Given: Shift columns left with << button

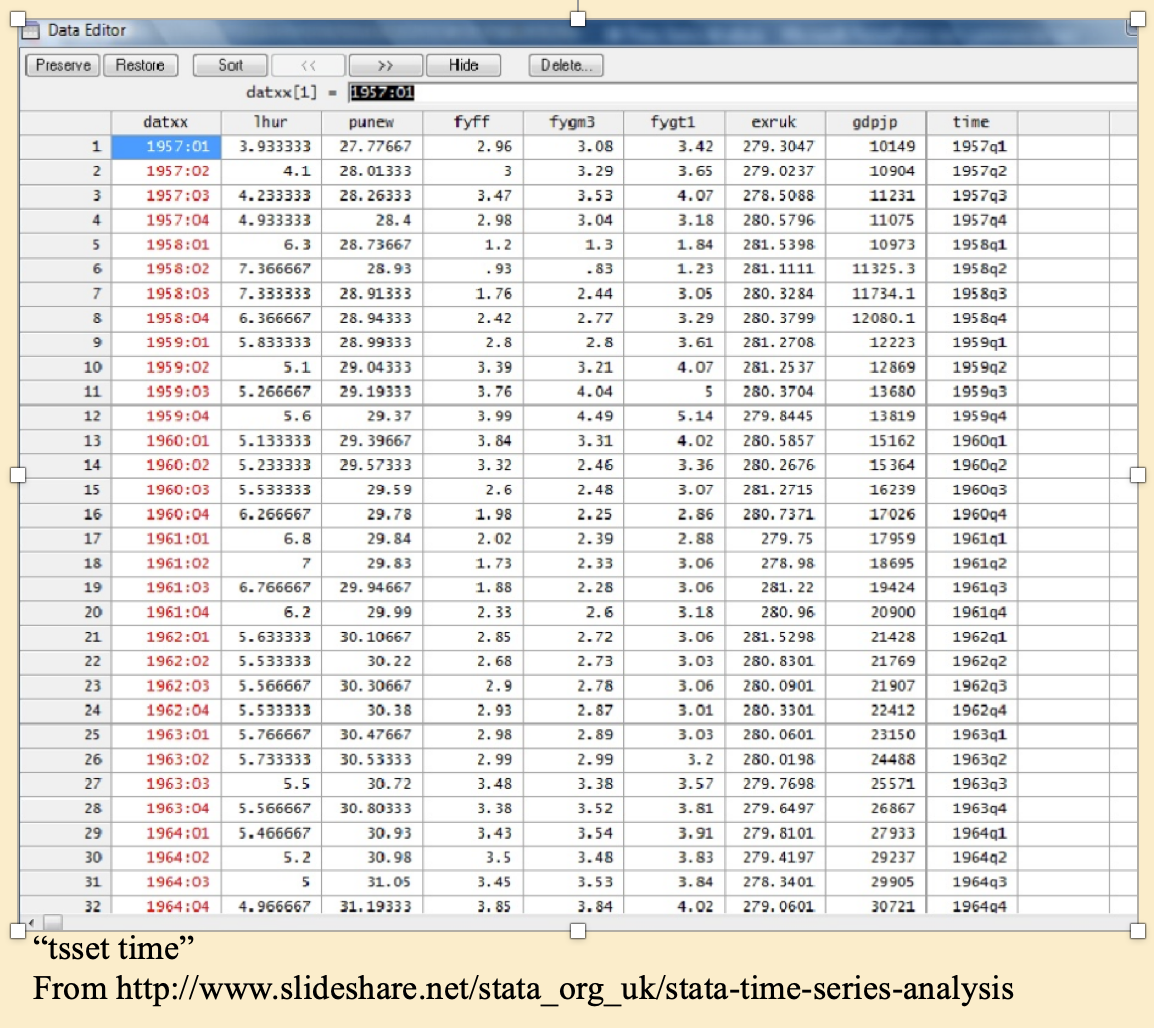Looking at the screenshot, I should pos(308,65).
